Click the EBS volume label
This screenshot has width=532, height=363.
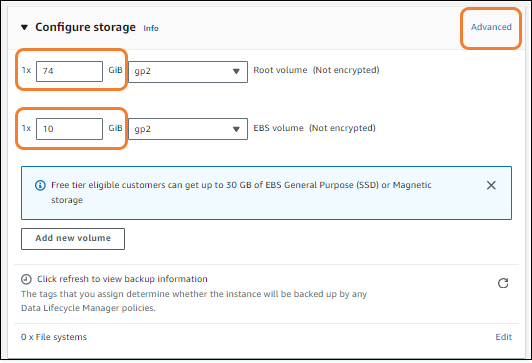[x=278, y=128]
